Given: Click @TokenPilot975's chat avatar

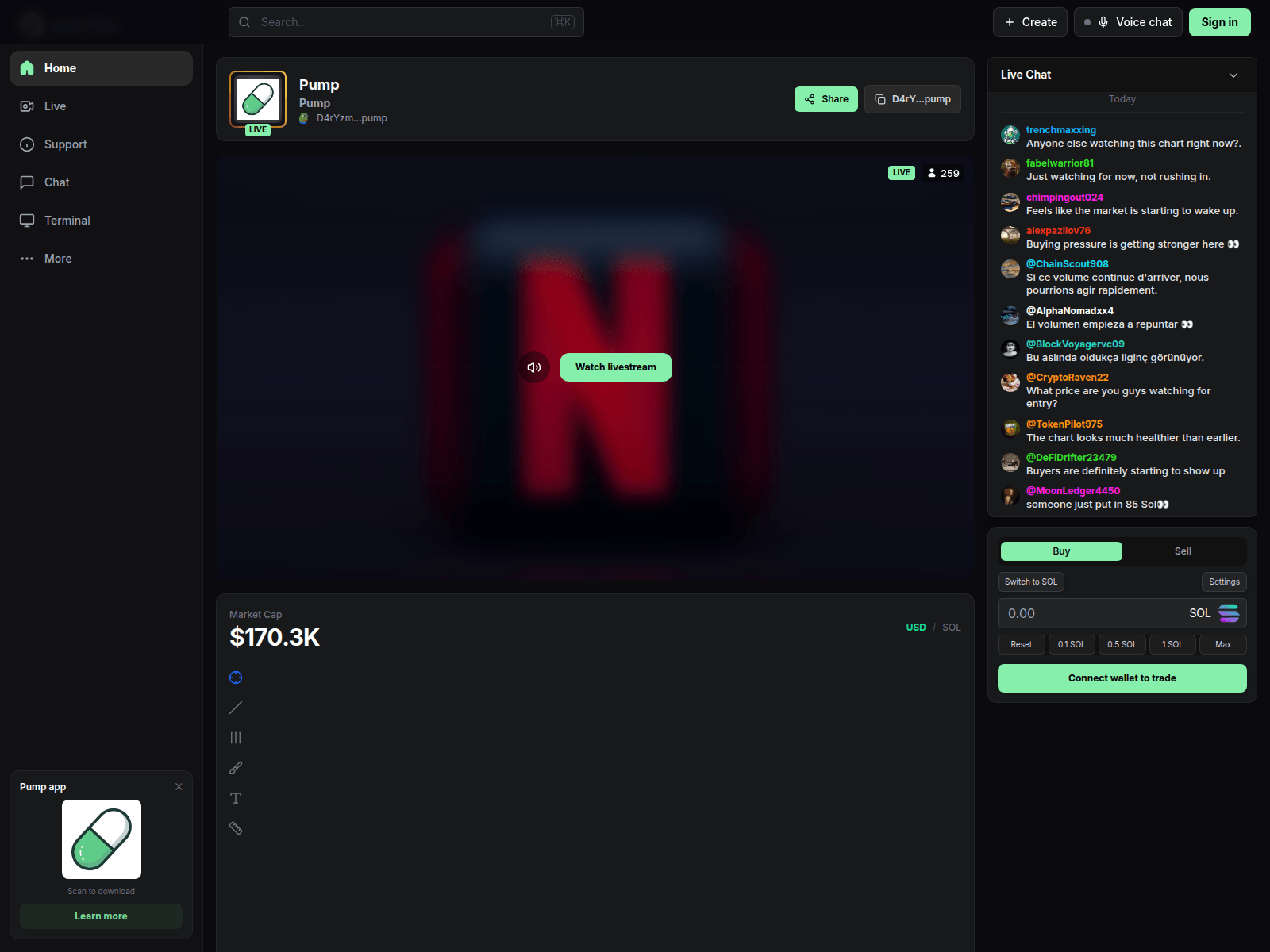Looking at the screenshot, I should click(x=1010, y=429).
